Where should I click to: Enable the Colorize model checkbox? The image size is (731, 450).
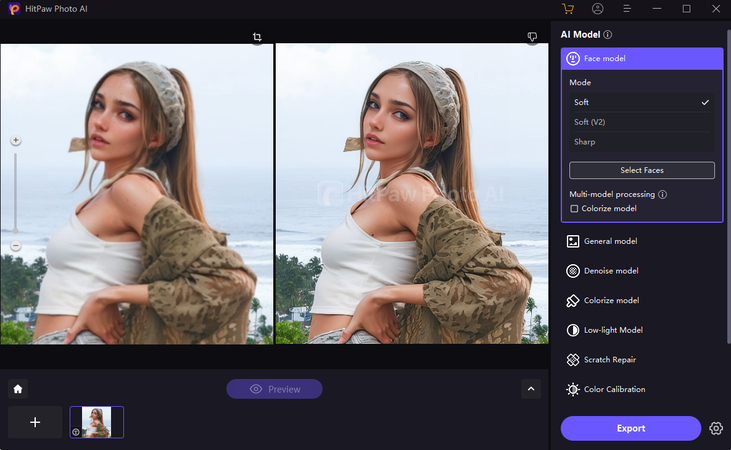tap(574, 208)
